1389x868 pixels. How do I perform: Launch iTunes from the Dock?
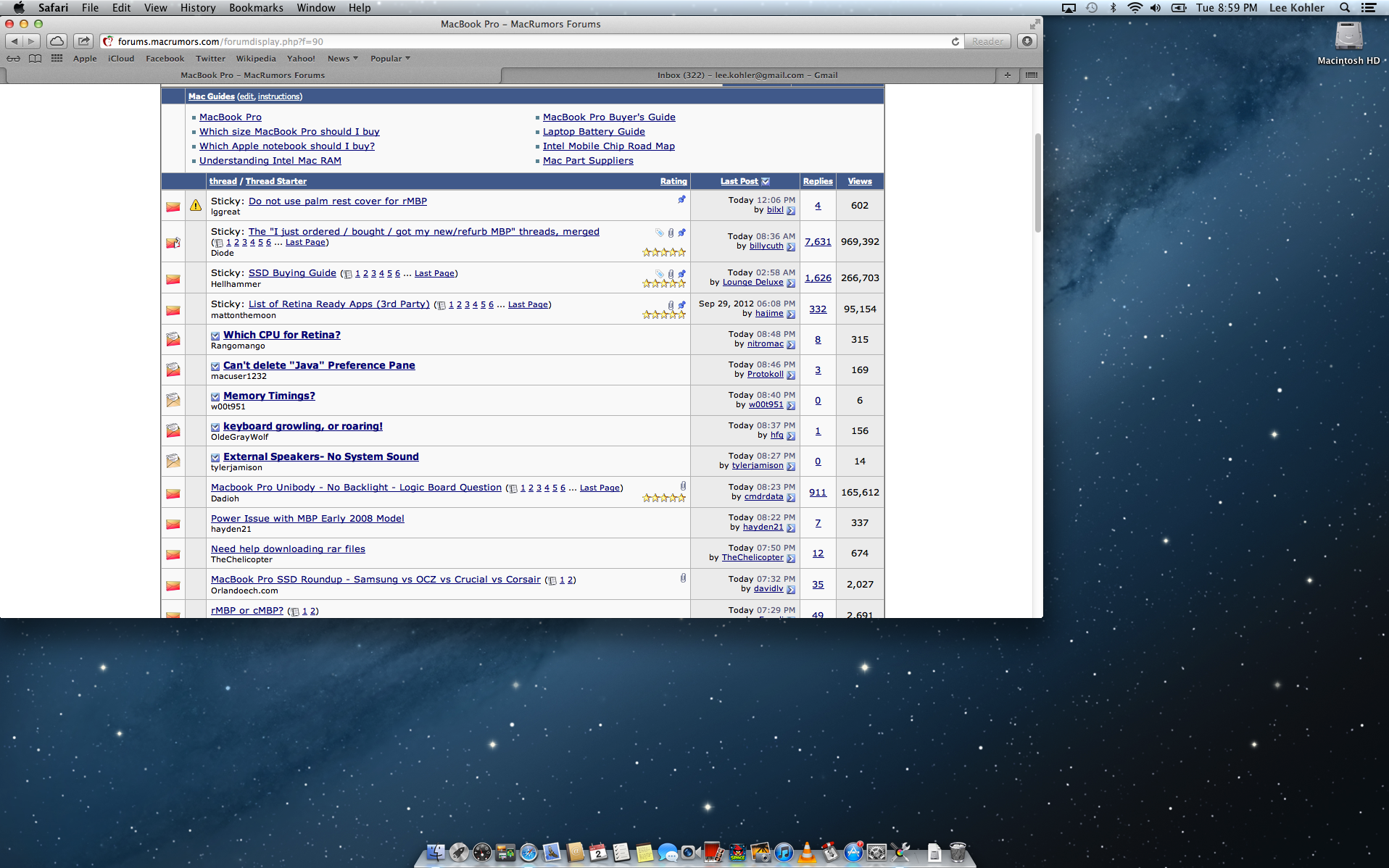784,852
